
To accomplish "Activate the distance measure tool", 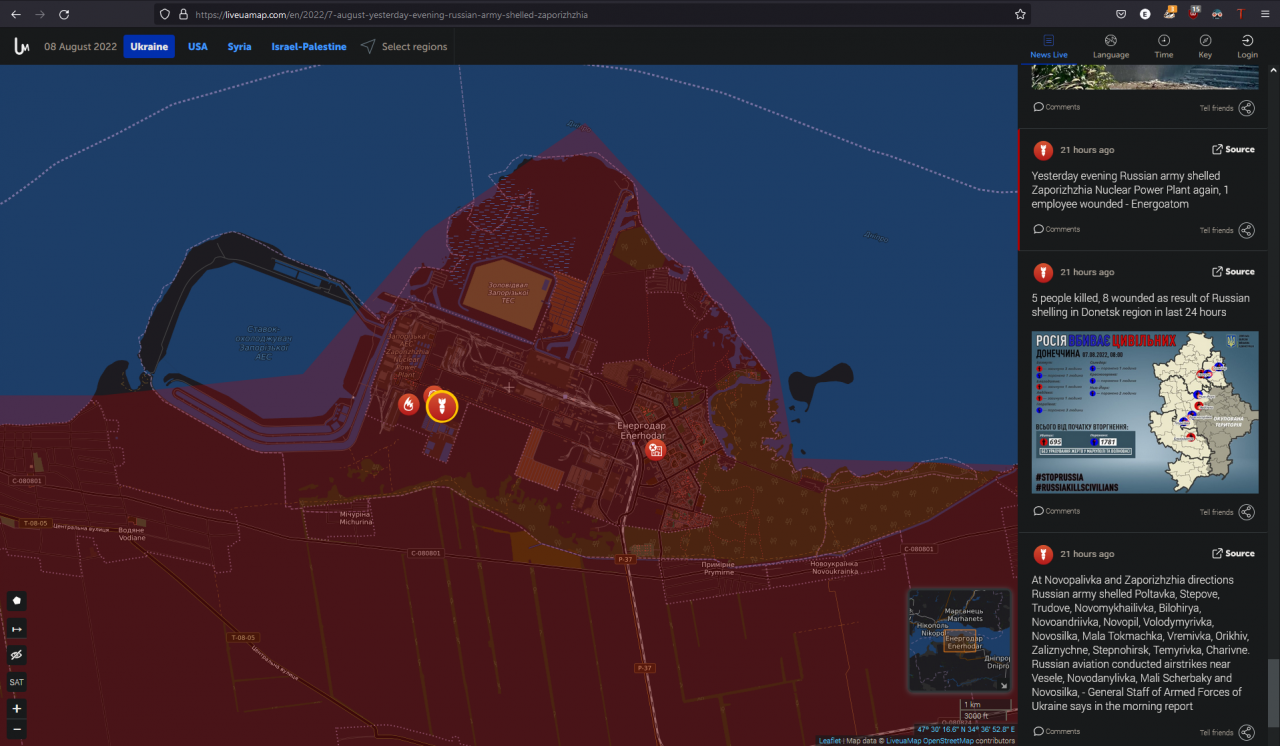I will point(16,628).
